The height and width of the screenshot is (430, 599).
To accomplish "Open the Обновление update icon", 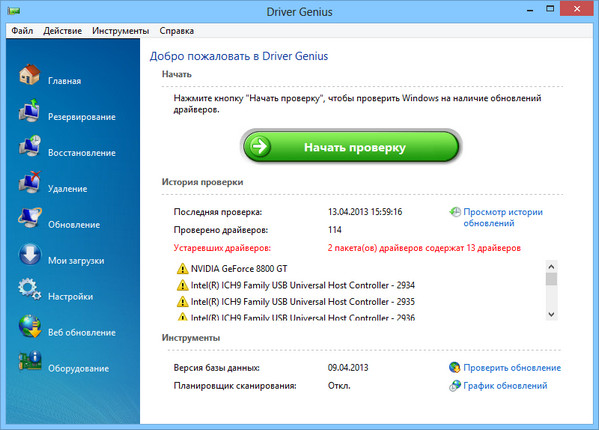I will 29,218.
